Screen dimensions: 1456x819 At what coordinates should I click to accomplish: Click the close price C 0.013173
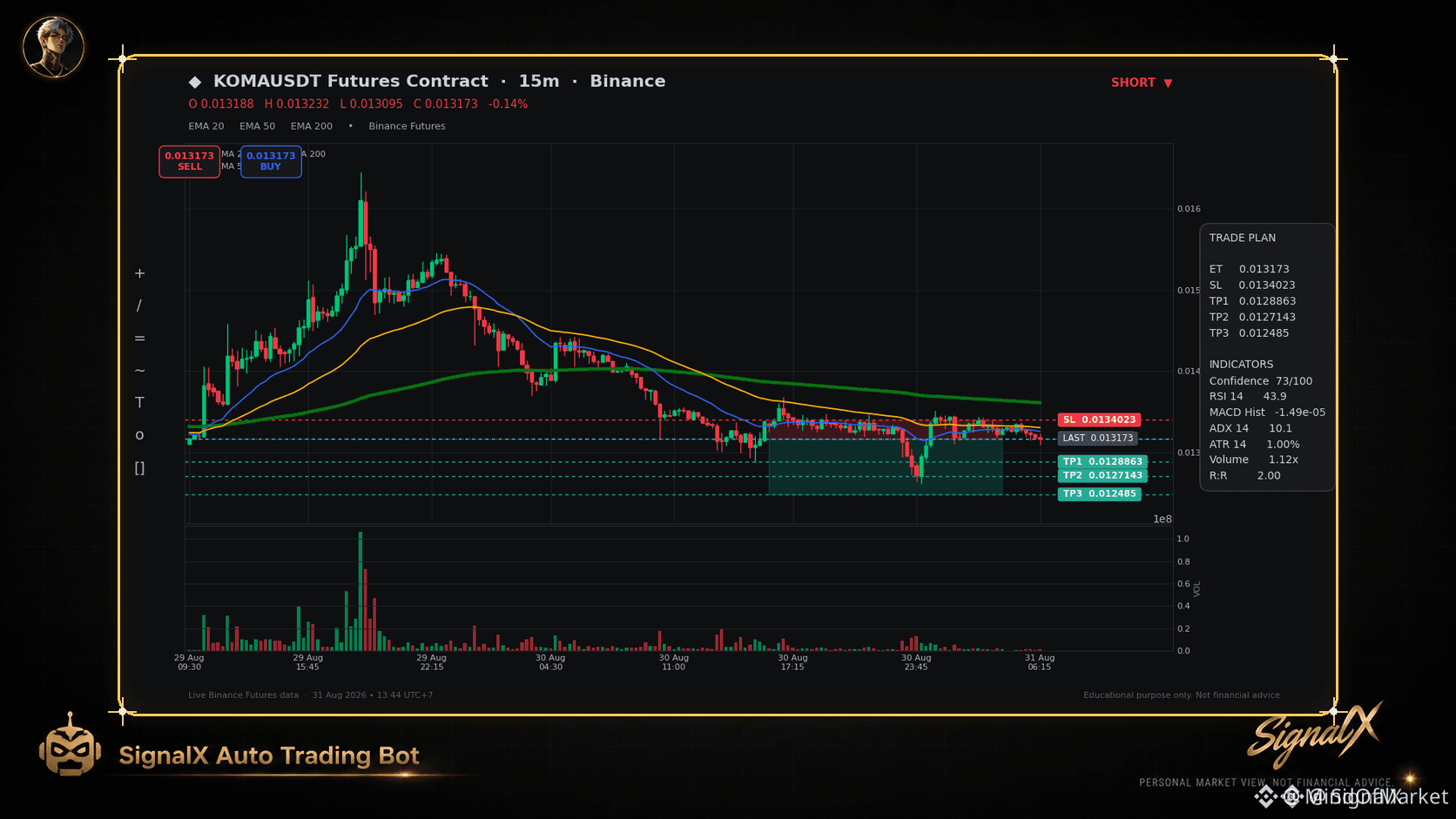click(x=446, y=104)
